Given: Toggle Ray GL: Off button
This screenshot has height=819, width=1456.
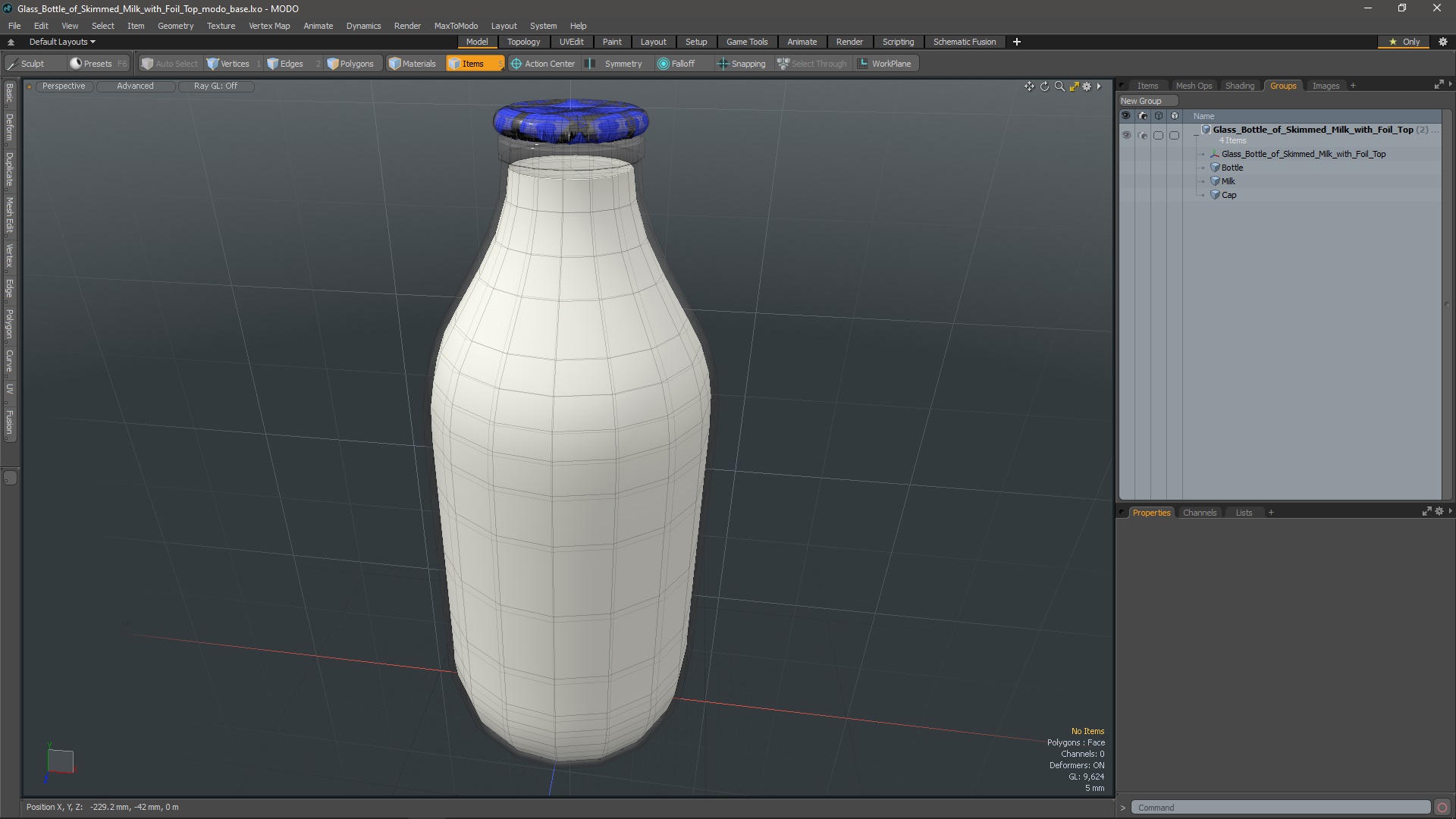Looking at the screenshot, I should [215, 86].
